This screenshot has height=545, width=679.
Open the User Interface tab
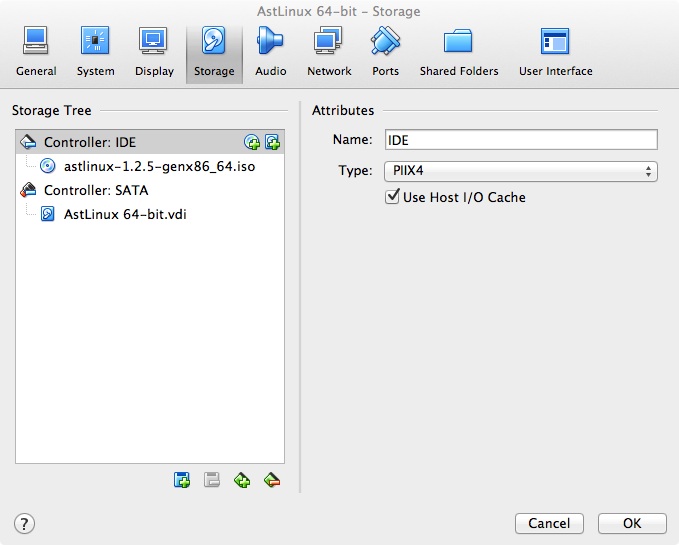pos(556,52)
